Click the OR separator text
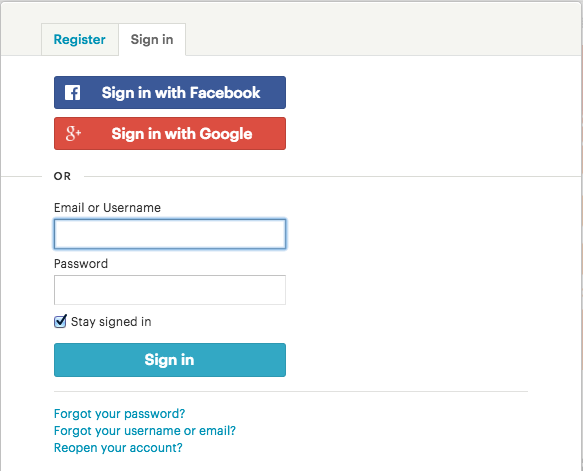Screen dimensions: 583x471 tap(62, 176)
